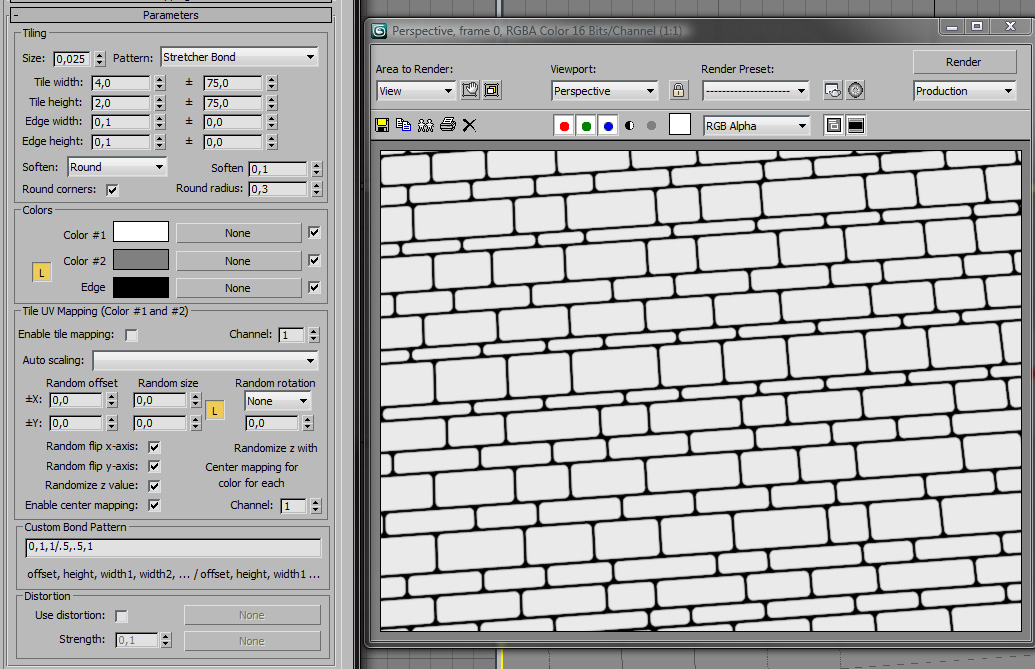The height and width of the screenshot is (669, 1035).
Task: Open the RGB Alpha channel dropdown
Action: coord(756,126)
